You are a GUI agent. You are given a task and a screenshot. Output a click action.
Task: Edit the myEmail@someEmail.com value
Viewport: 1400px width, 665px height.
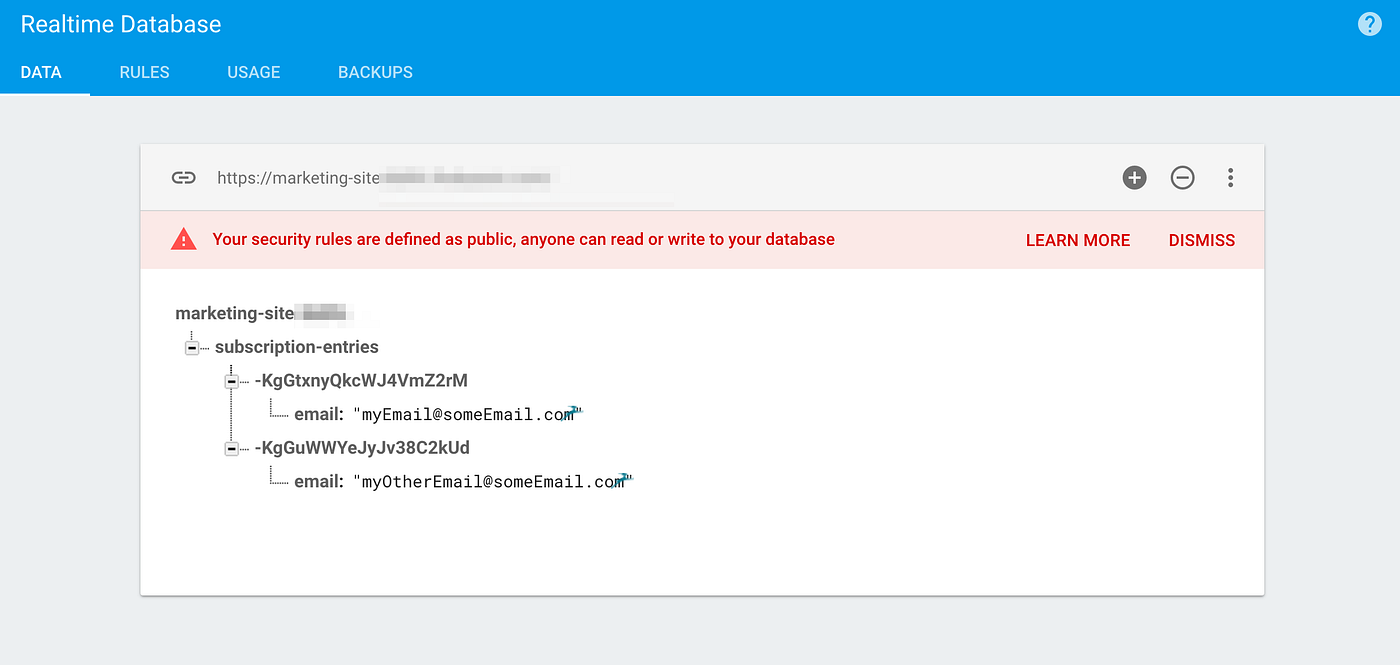(467, 414)
